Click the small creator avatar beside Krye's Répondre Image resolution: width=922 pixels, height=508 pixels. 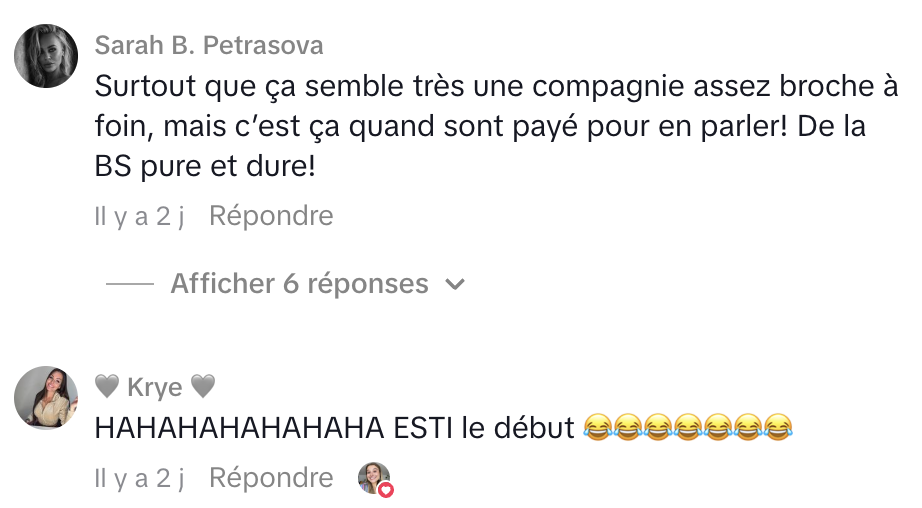(372, 477)
